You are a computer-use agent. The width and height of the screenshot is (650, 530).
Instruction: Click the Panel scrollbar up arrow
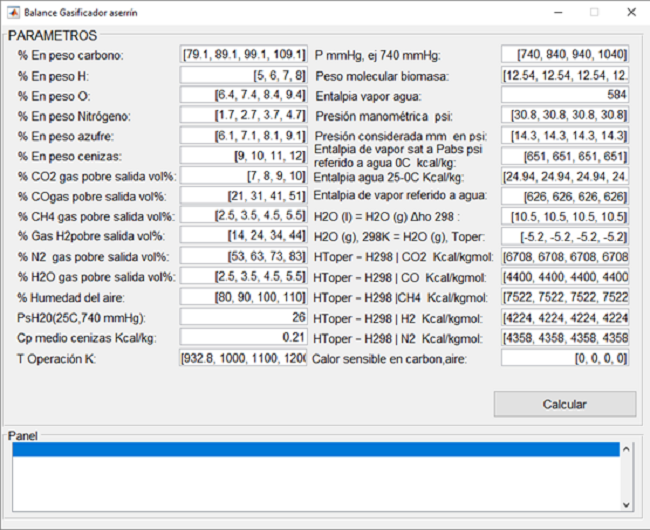click(x=628, y=451)
